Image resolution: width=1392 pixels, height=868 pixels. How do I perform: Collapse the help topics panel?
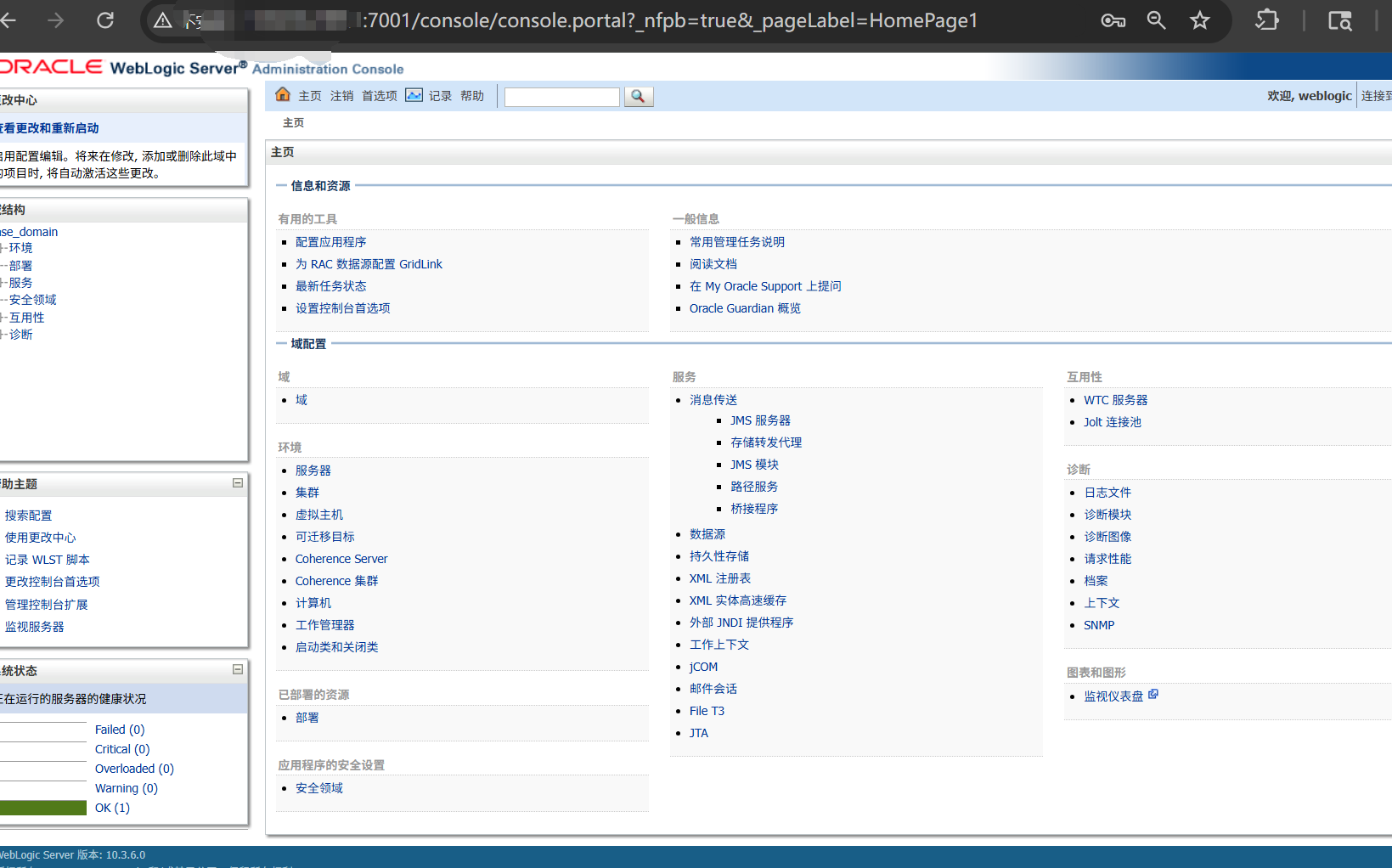(238, 482)
